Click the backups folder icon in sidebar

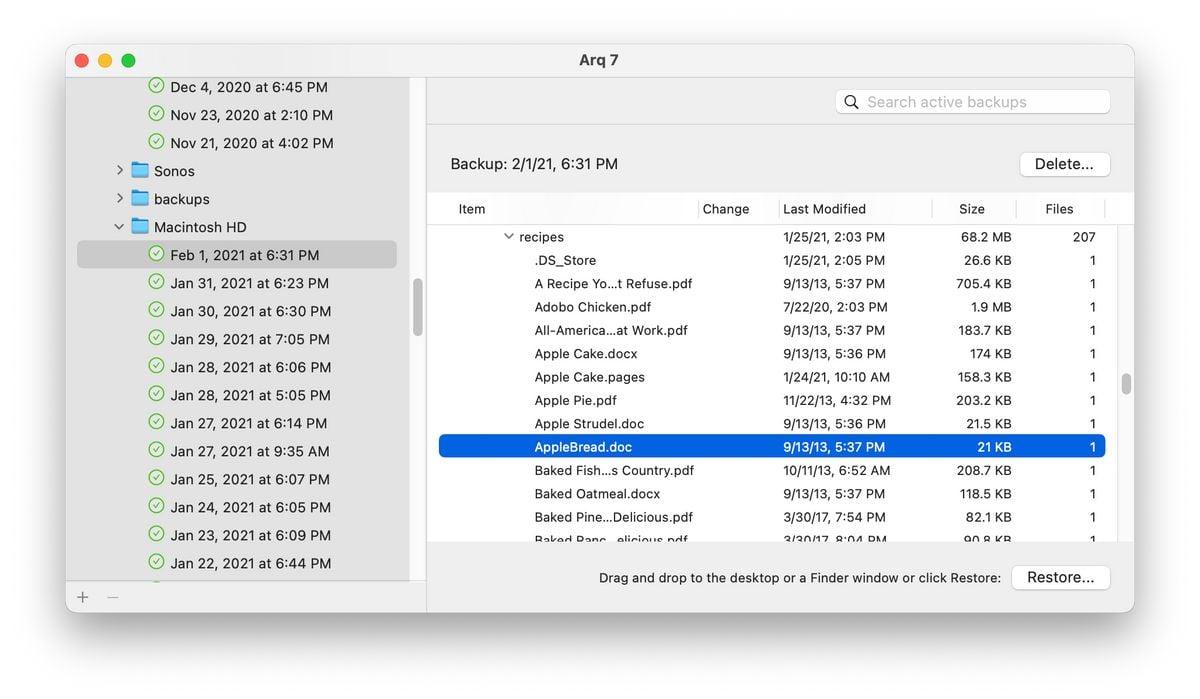[x=140, y=198]
